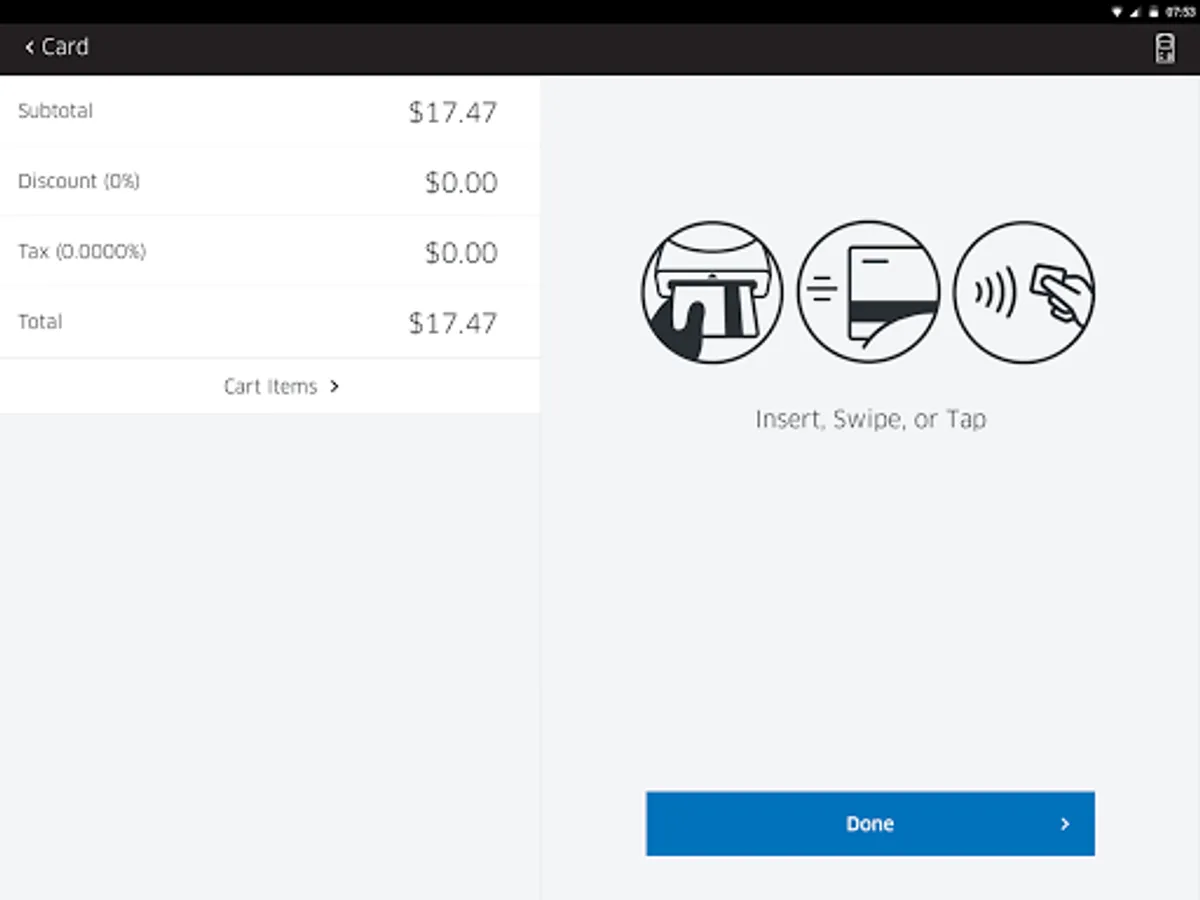Click the Wi-Fi status icon
Viewport: 1200px width, 900px height.
[1117, 12]
